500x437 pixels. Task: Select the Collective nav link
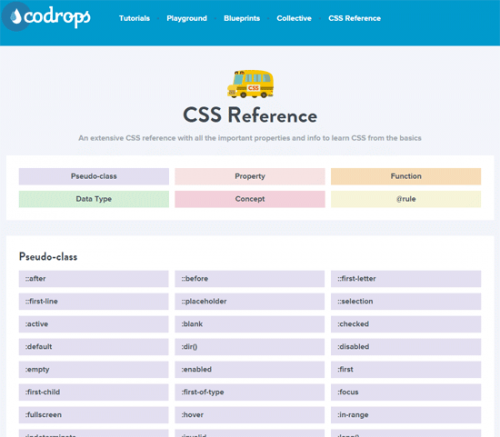coord(294,18)
